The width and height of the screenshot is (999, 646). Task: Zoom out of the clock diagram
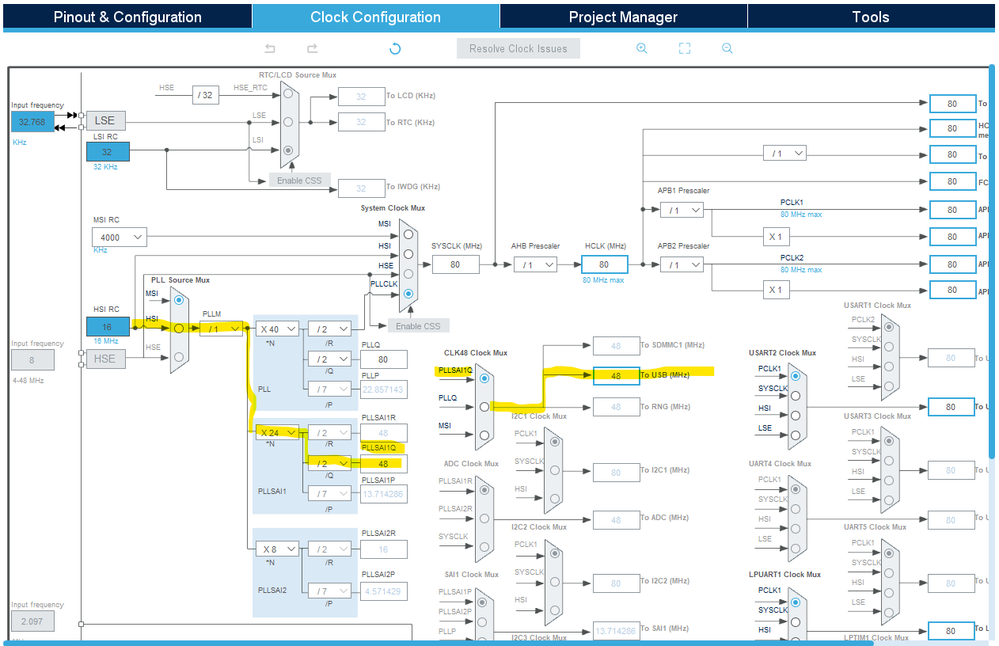[x=727, y=48]
